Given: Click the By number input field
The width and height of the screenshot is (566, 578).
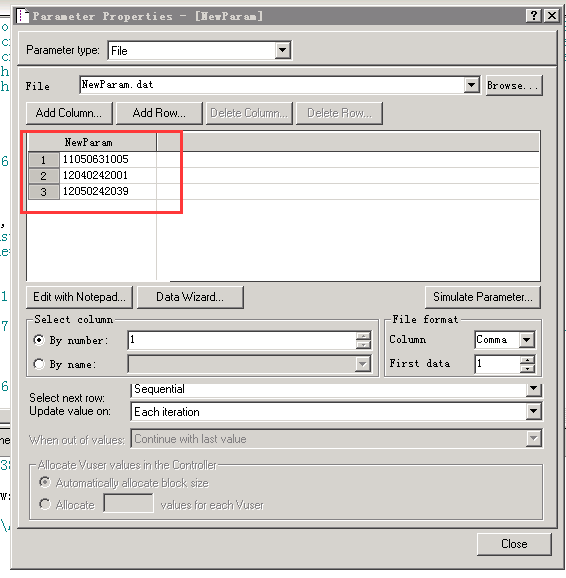Looking at the screenshot, I should [242, 340].
